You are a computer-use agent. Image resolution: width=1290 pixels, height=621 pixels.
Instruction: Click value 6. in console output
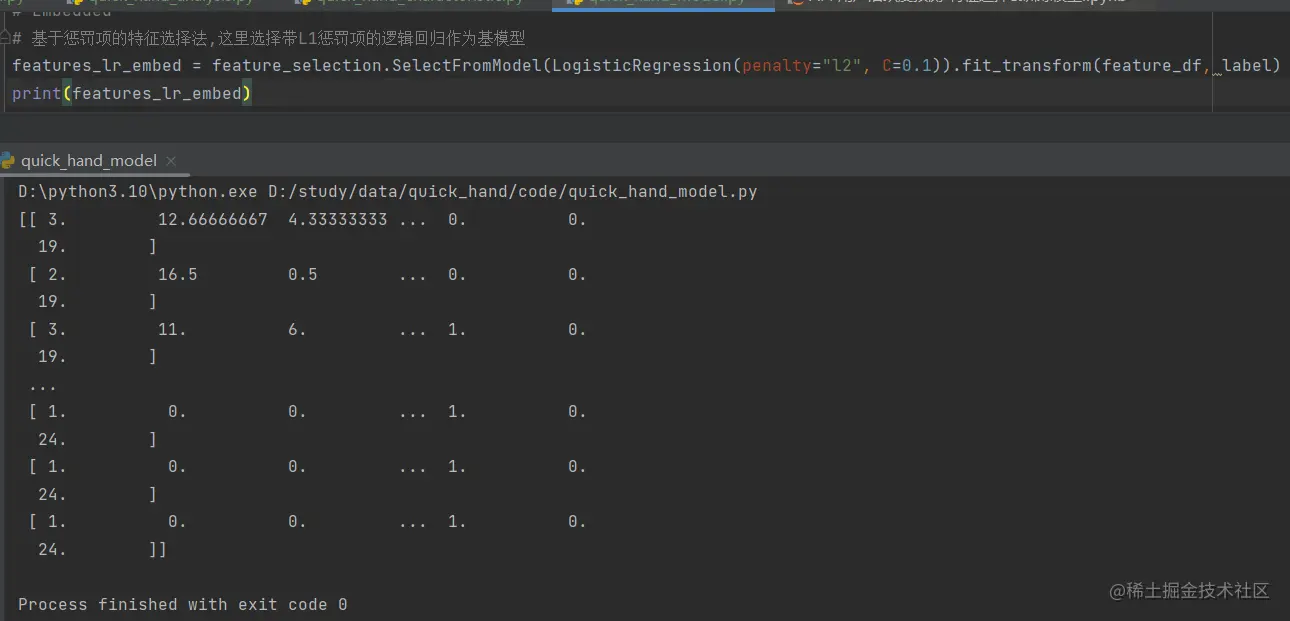[297, 330]
